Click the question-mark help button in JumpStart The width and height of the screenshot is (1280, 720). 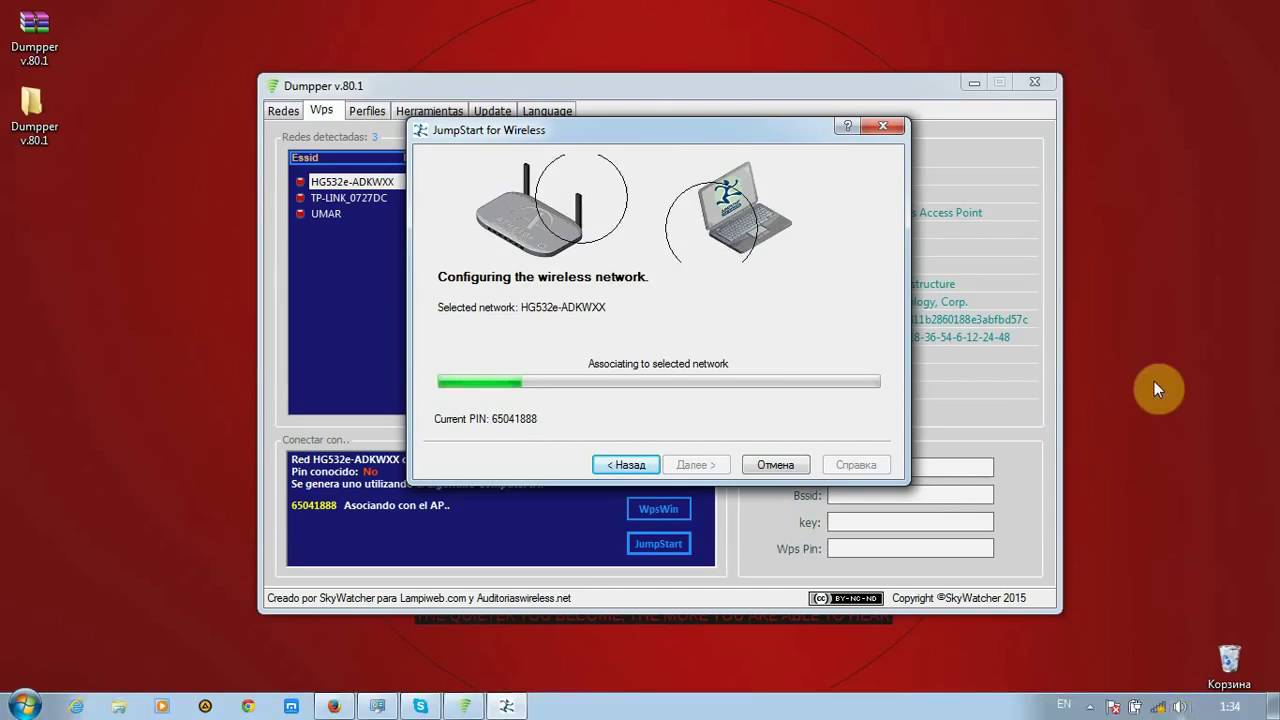pyautogui.click(x=847, y=126)
